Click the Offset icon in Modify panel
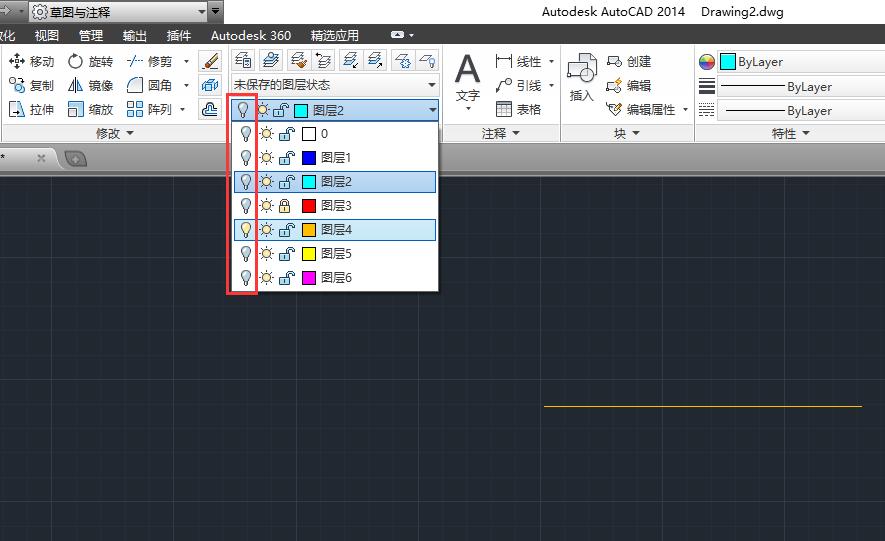Image resolution: width=885 pixels, height=541 pixels. (210, 109)
